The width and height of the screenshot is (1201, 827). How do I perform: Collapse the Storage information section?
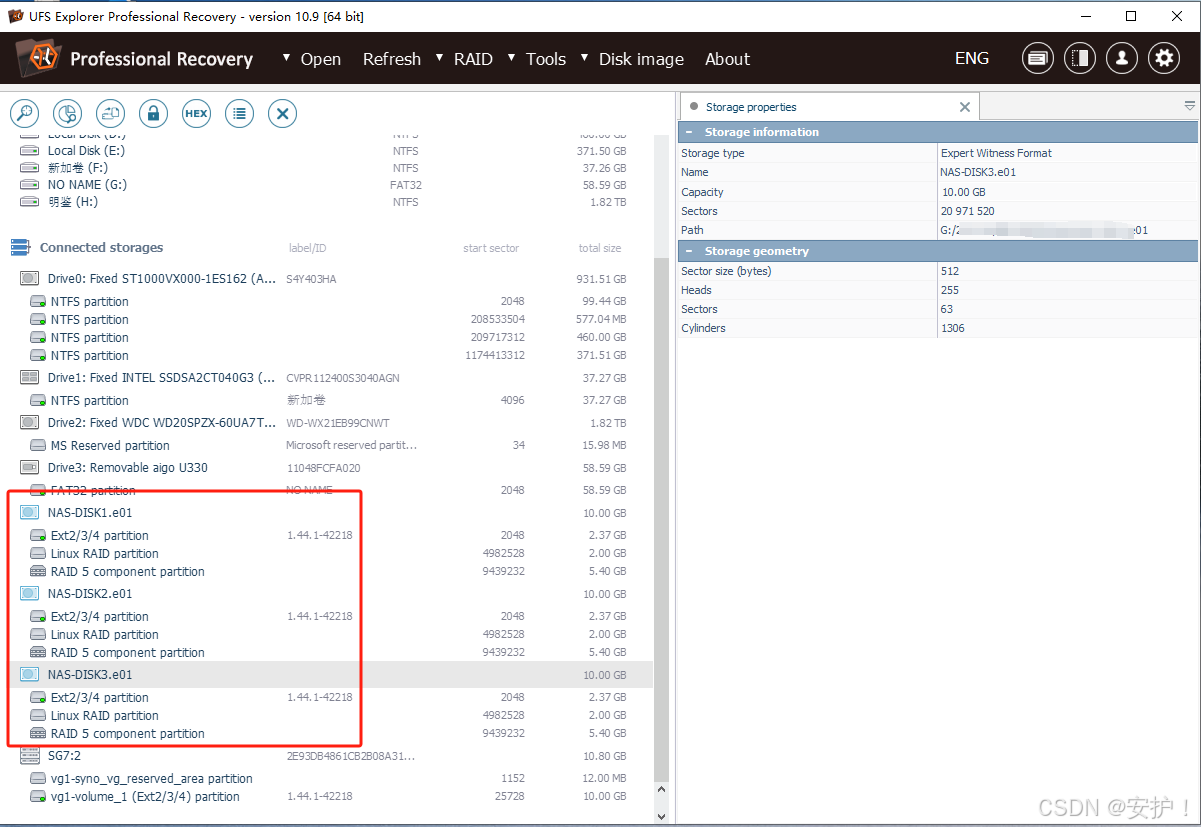(x=690, y=132)
